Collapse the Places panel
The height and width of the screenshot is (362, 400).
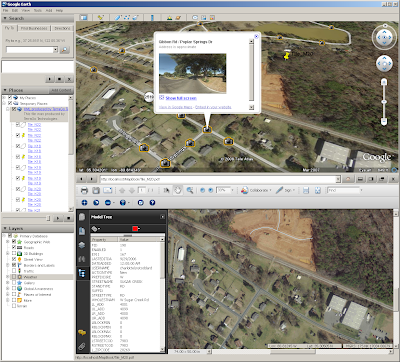5,90
